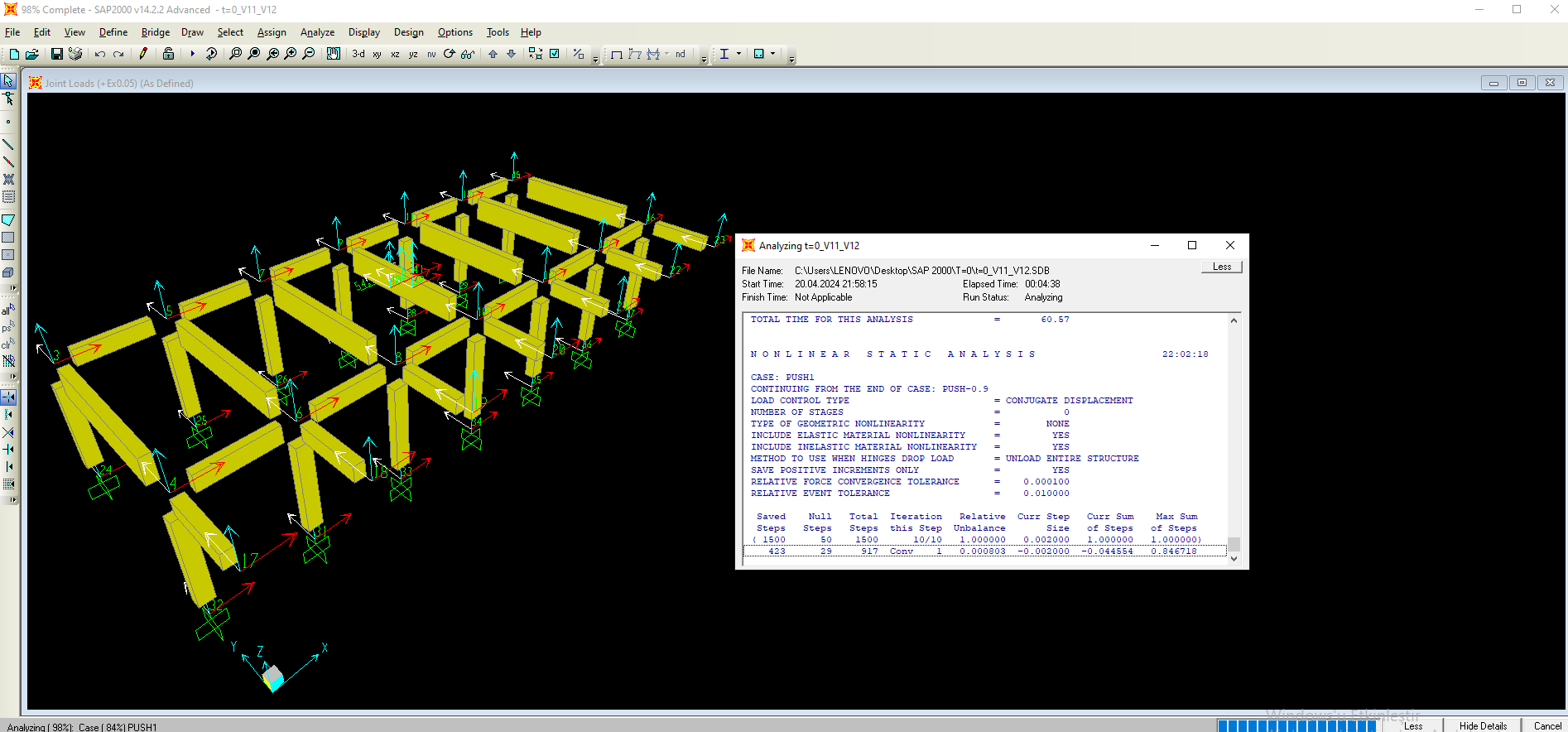Switch to yz plane view

coord(413,54)
